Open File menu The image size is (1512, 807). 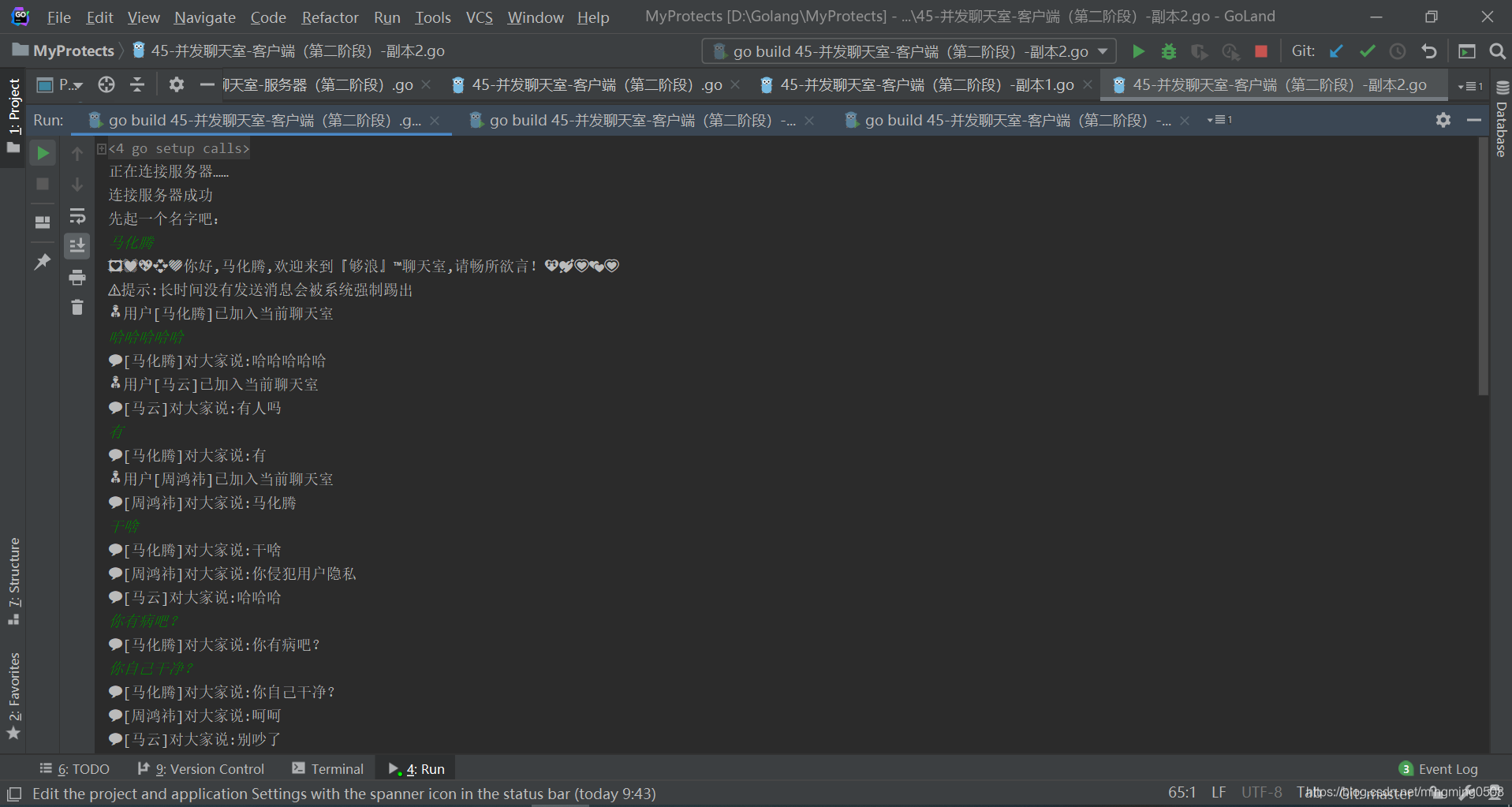coord(58,17)
